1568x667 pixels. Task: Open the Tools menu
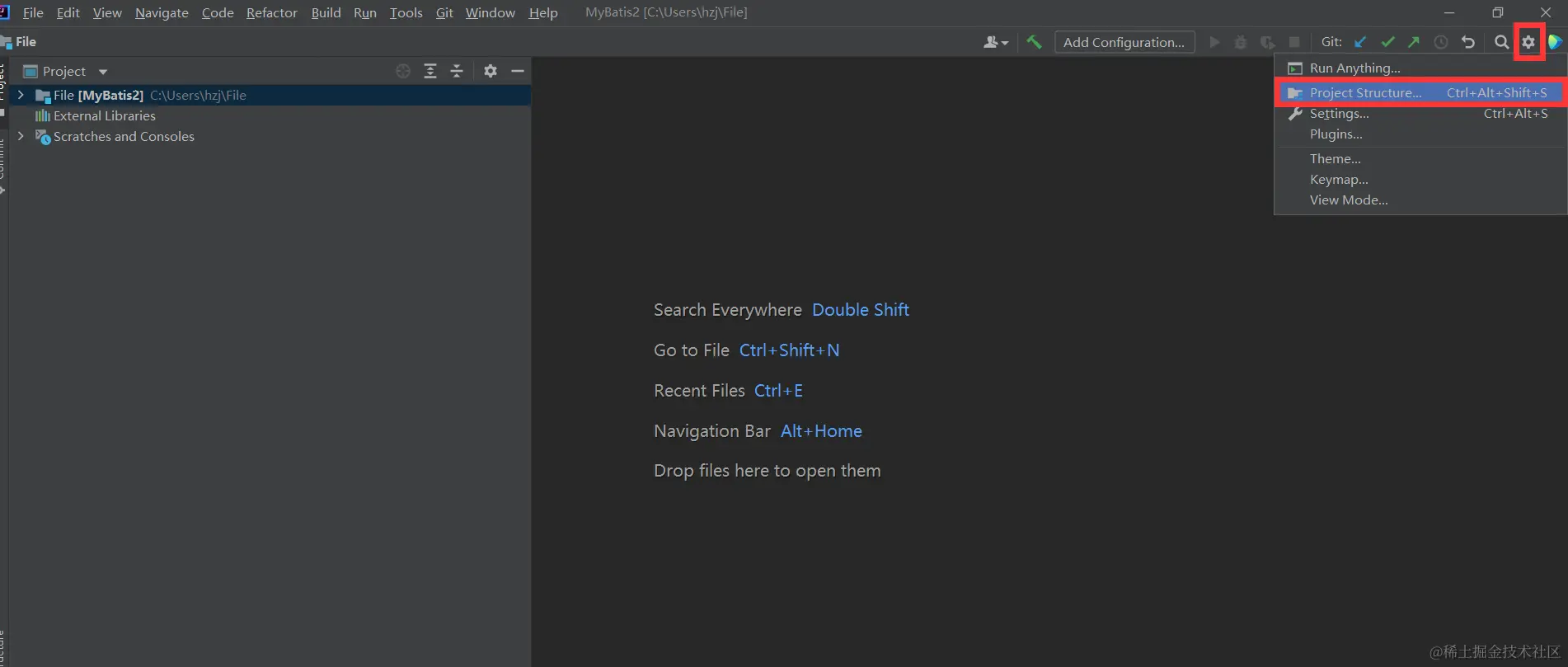pyautogui.click(x=406, y=12)
